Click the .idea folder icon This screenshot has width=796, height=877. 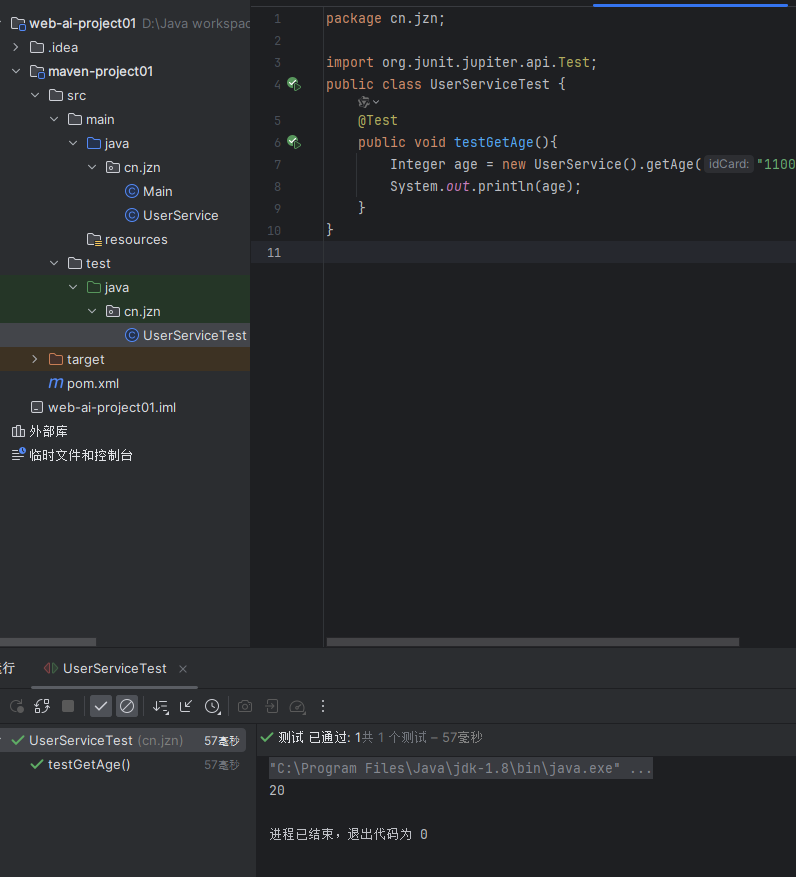click(37, 48)
